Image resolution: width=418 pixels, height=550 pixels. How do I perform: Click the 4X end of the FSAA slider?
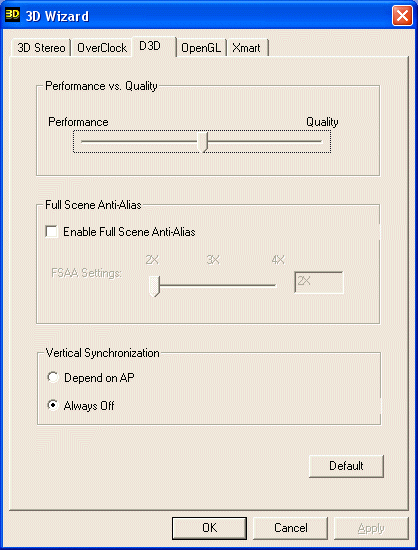click(x=275, y=285)
